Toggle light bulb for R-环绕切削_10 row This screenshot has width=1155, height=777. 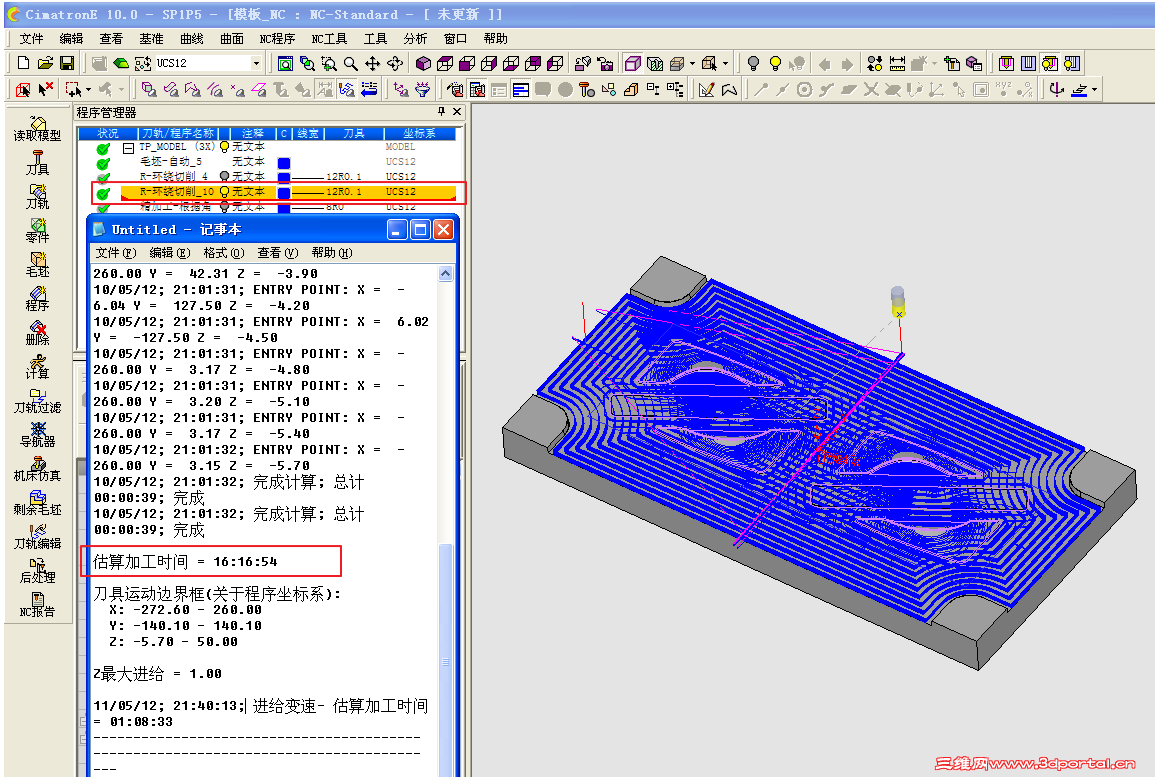click(225, 191)
